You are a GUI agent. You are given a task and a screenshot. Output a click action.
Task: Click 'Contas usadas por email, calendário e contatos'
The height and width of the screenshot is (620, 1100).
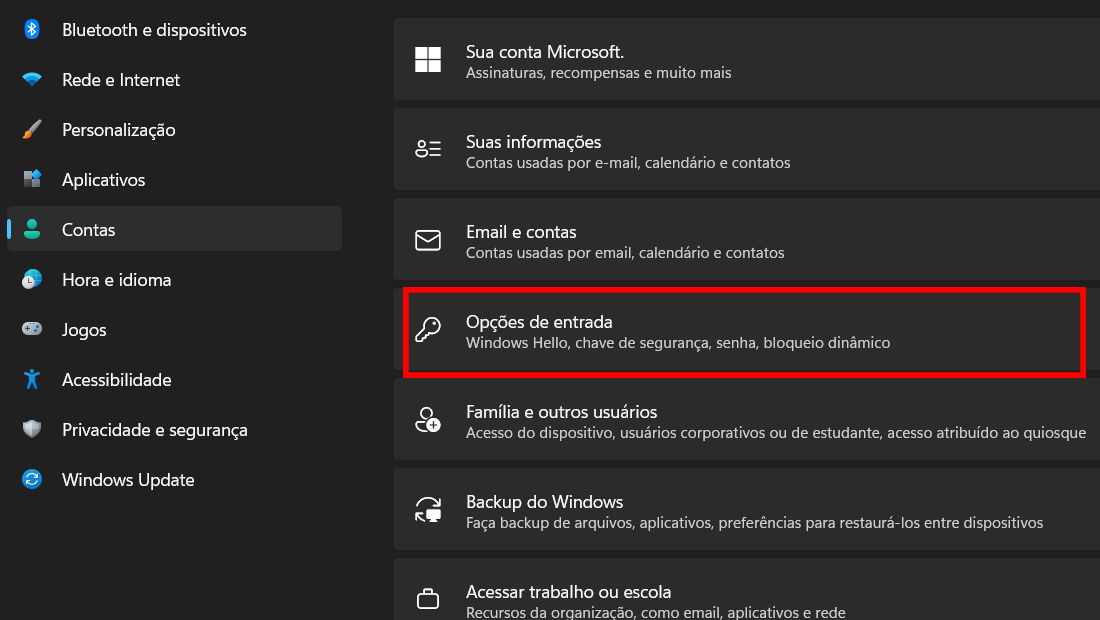[x=625, y=252]
